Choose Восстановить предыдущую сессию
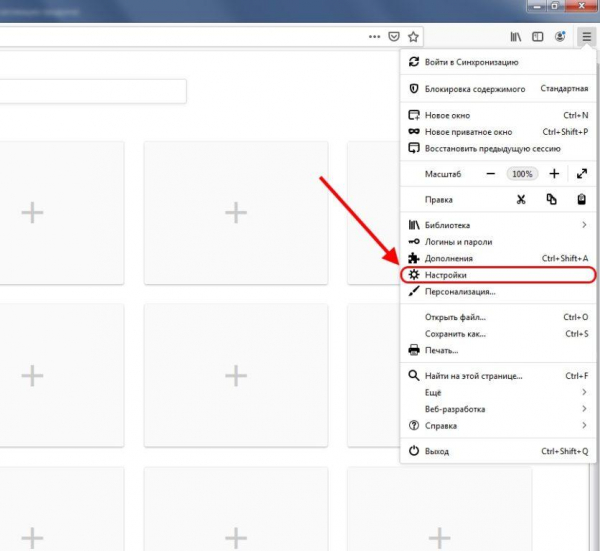The width and height of the screenshot is (600, 551). pos(498,148)
